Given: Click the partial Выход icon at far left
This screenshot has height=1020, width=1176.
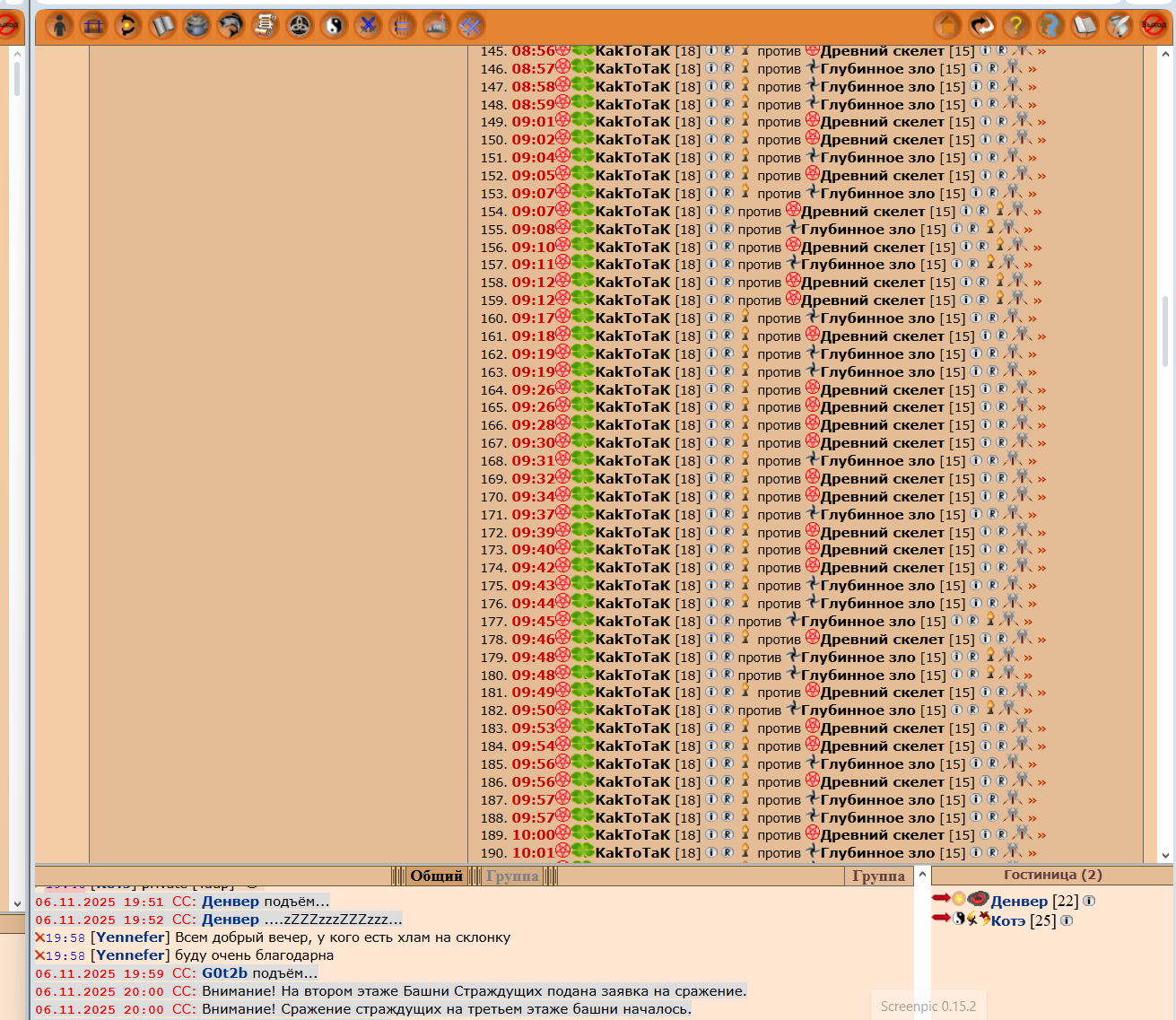Looking at the screenshot, I should click(x=8, y=25).
